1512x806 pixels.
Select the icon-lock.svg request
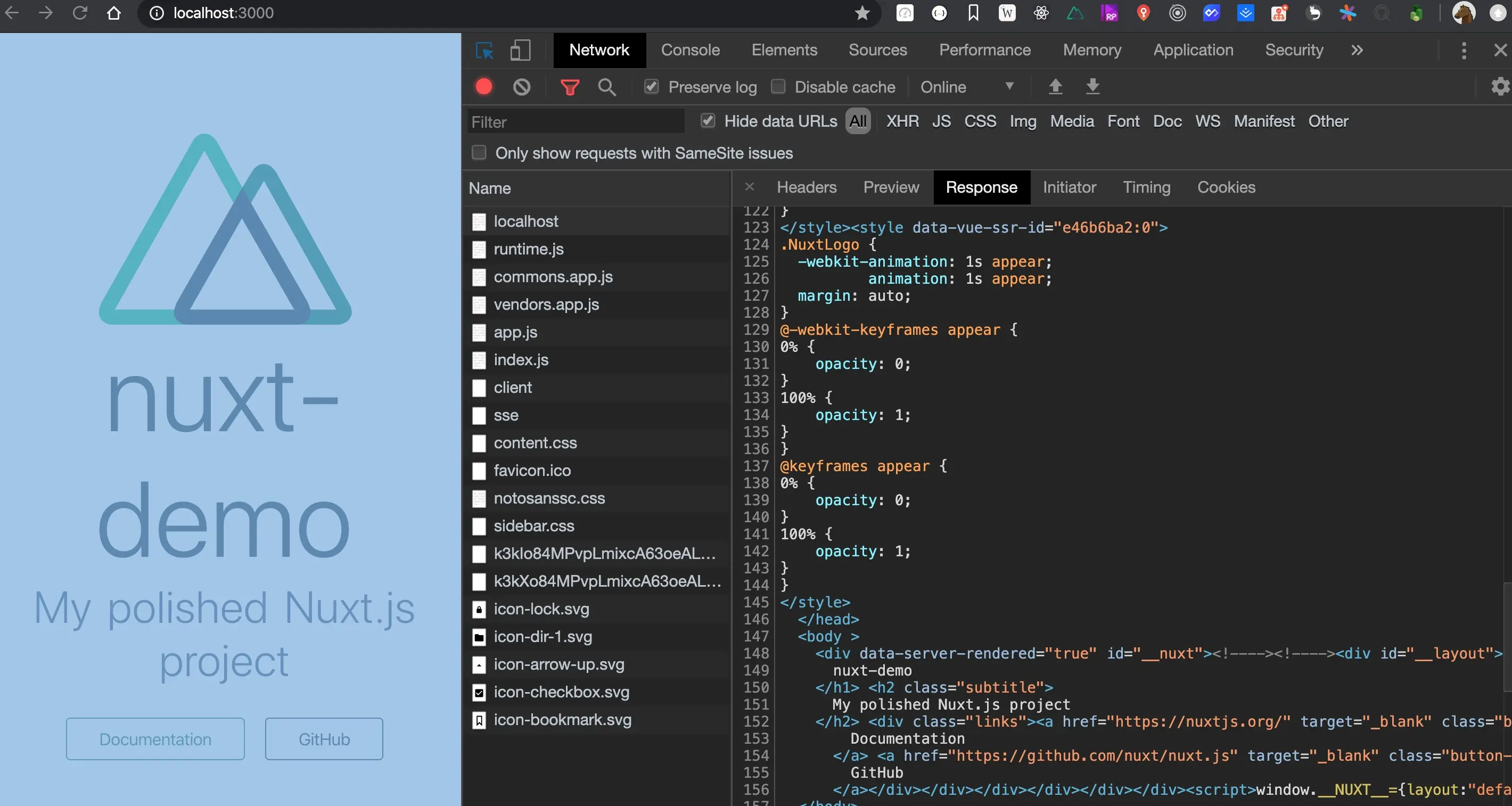[x=596, y=608]
